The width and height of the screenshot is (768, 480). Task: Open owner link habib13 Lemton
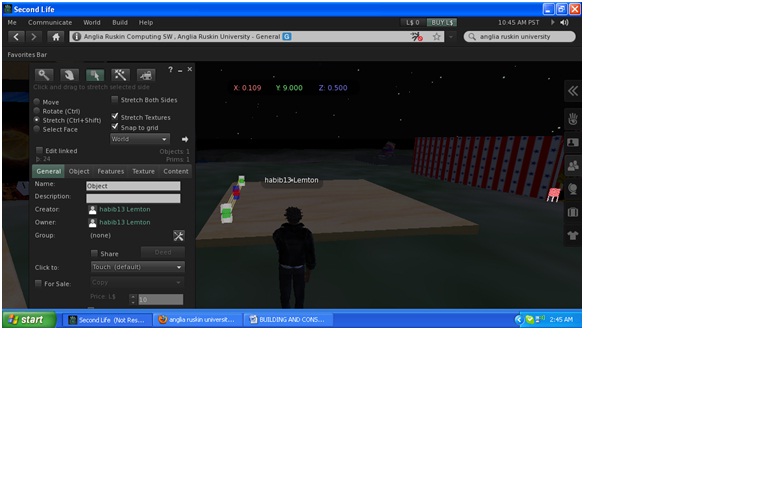click(x=125, y=222)
